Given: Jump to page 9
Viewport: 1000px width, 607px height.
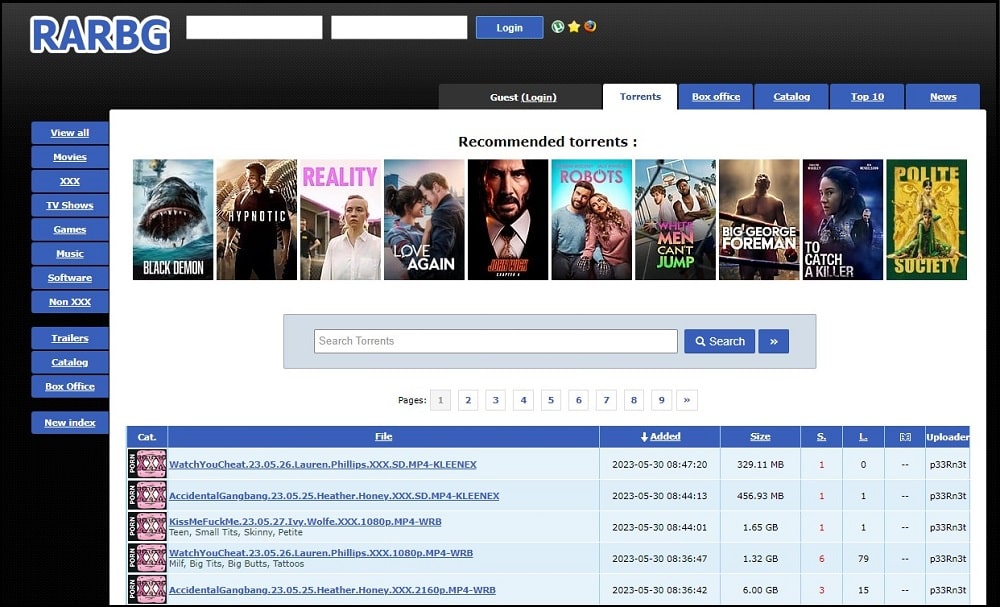Looking at the screenshot, I should click(x=661, y=400).
